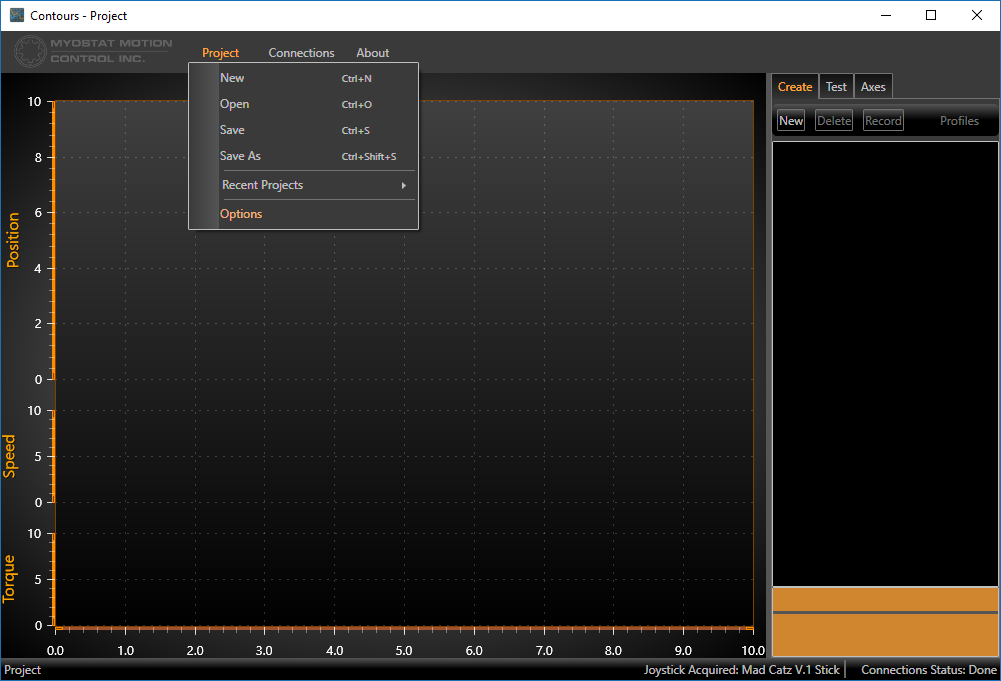The height and width of the screenshot is (681, 1001).
Task: Switch to the Test tab
Action: pyautogui.click(x=836, y=87)
